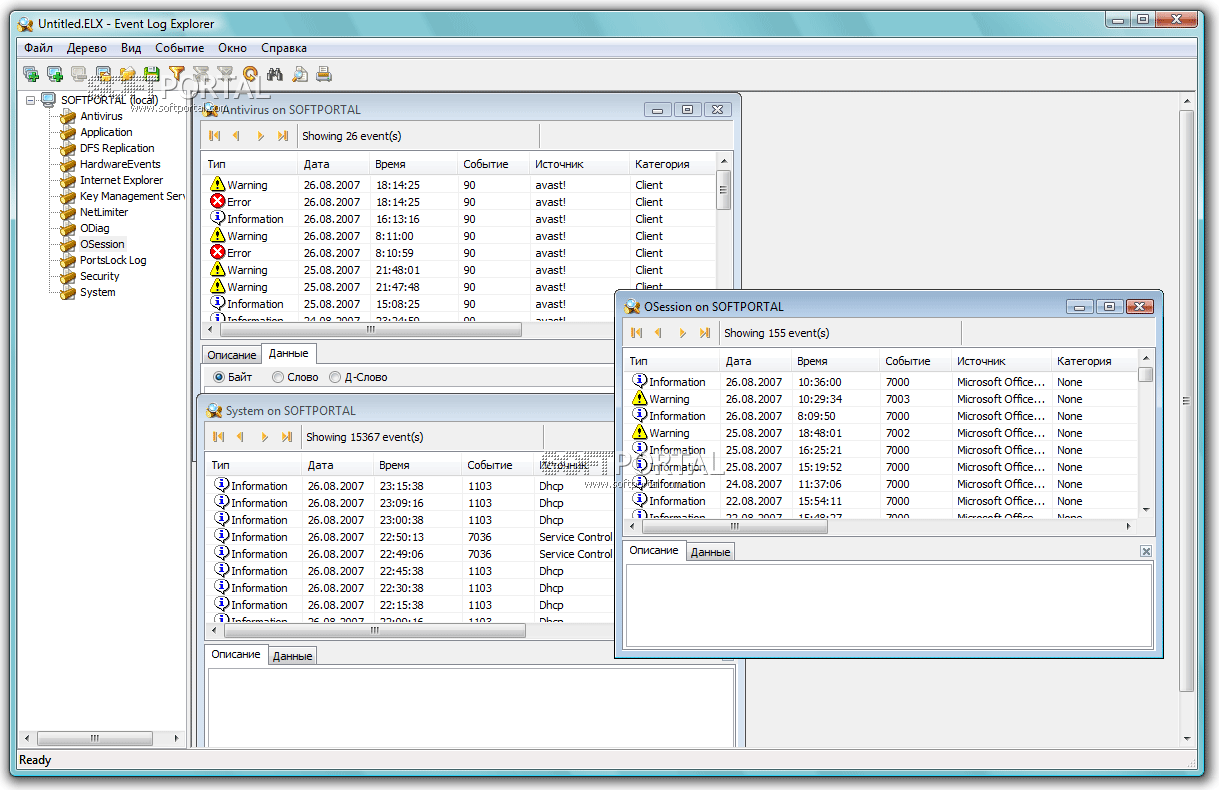Click the printer icon in the toolbar
This screenshot has width=1219, height=790.
[323, 73]
